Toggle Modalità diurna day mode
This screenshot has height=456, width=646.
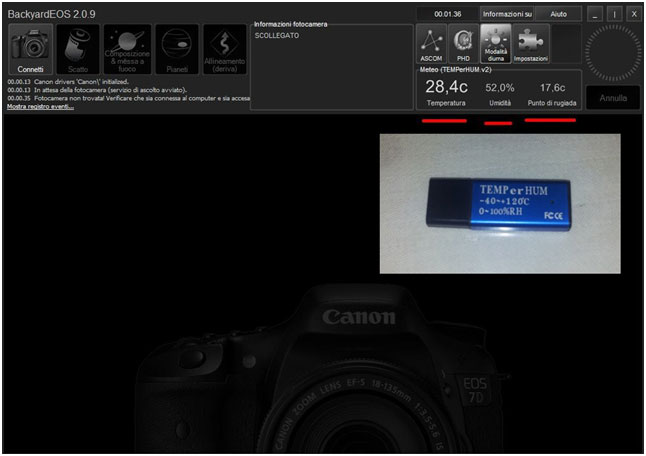point(496,44)
